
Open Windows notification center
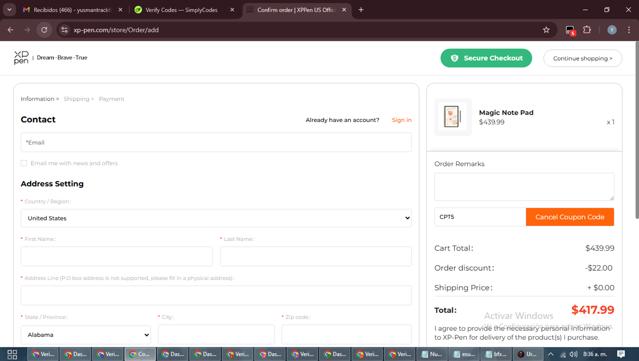[x=621, y=354]
